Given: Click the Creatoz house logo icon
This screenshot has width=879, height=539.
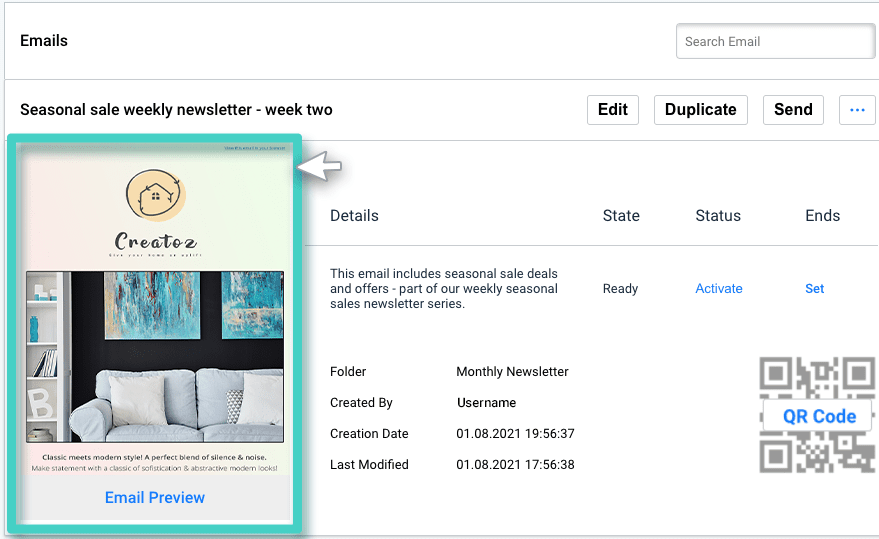Looking at the screenshot, I should [x=156, y=194].
